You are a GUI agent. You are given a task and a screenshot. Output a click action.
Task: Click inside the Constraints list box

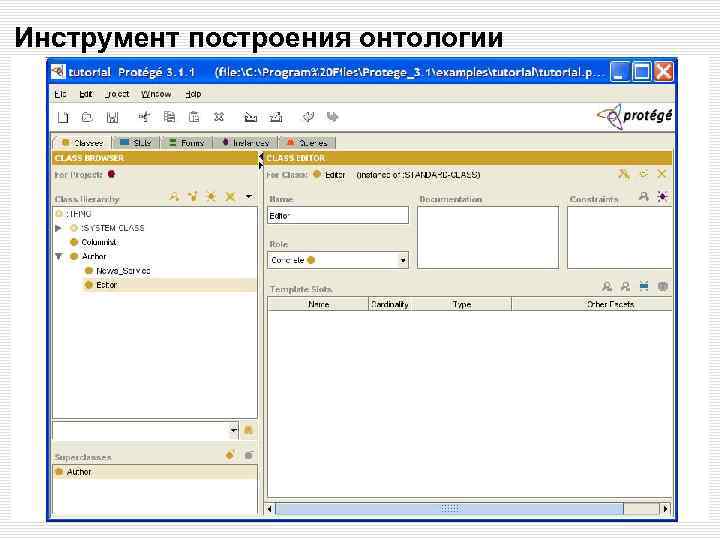(x=619, y=237)
